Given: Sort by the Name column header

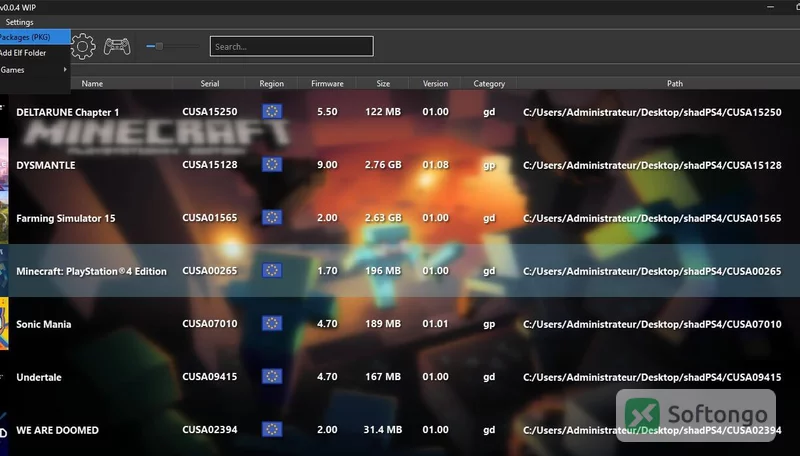Looking at the screenshot, I should click(x=92, y=84).
